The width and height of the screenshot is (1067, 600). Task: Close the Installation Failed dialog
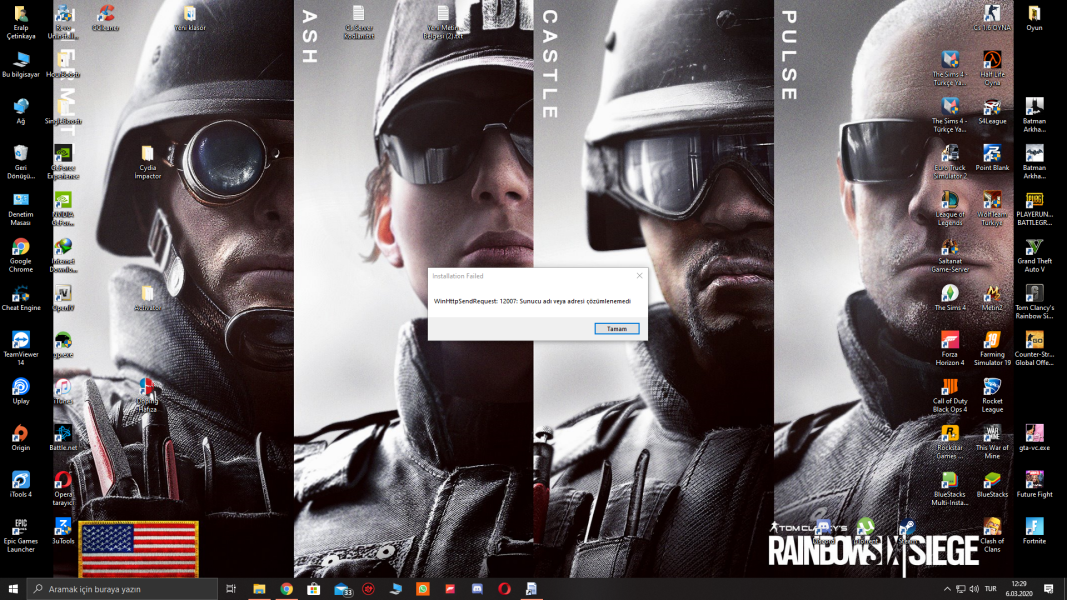pyautogui.click(x=639, y=275)
